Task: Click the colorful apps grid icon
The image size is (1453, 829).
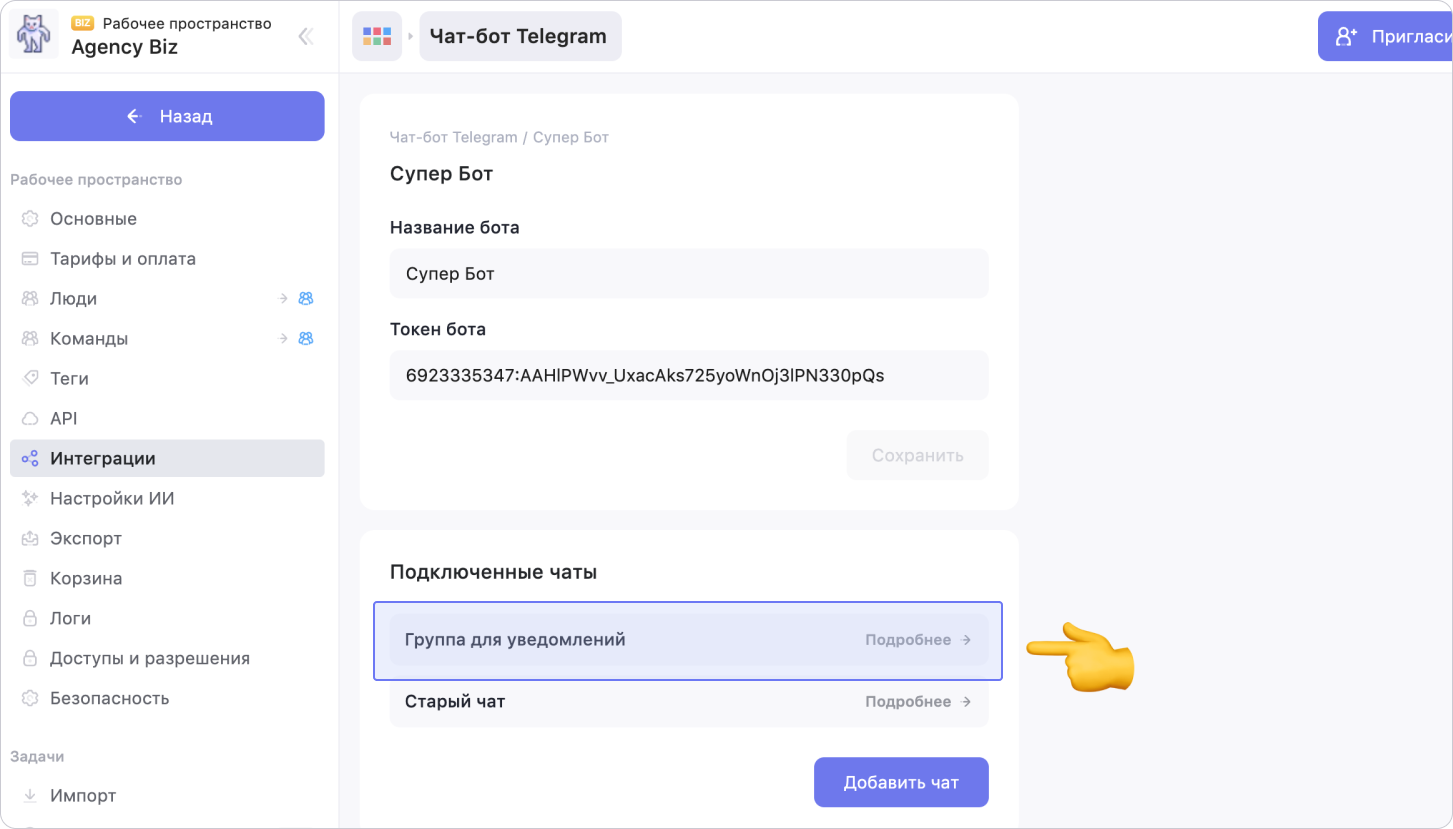Action: coord(377,37)
